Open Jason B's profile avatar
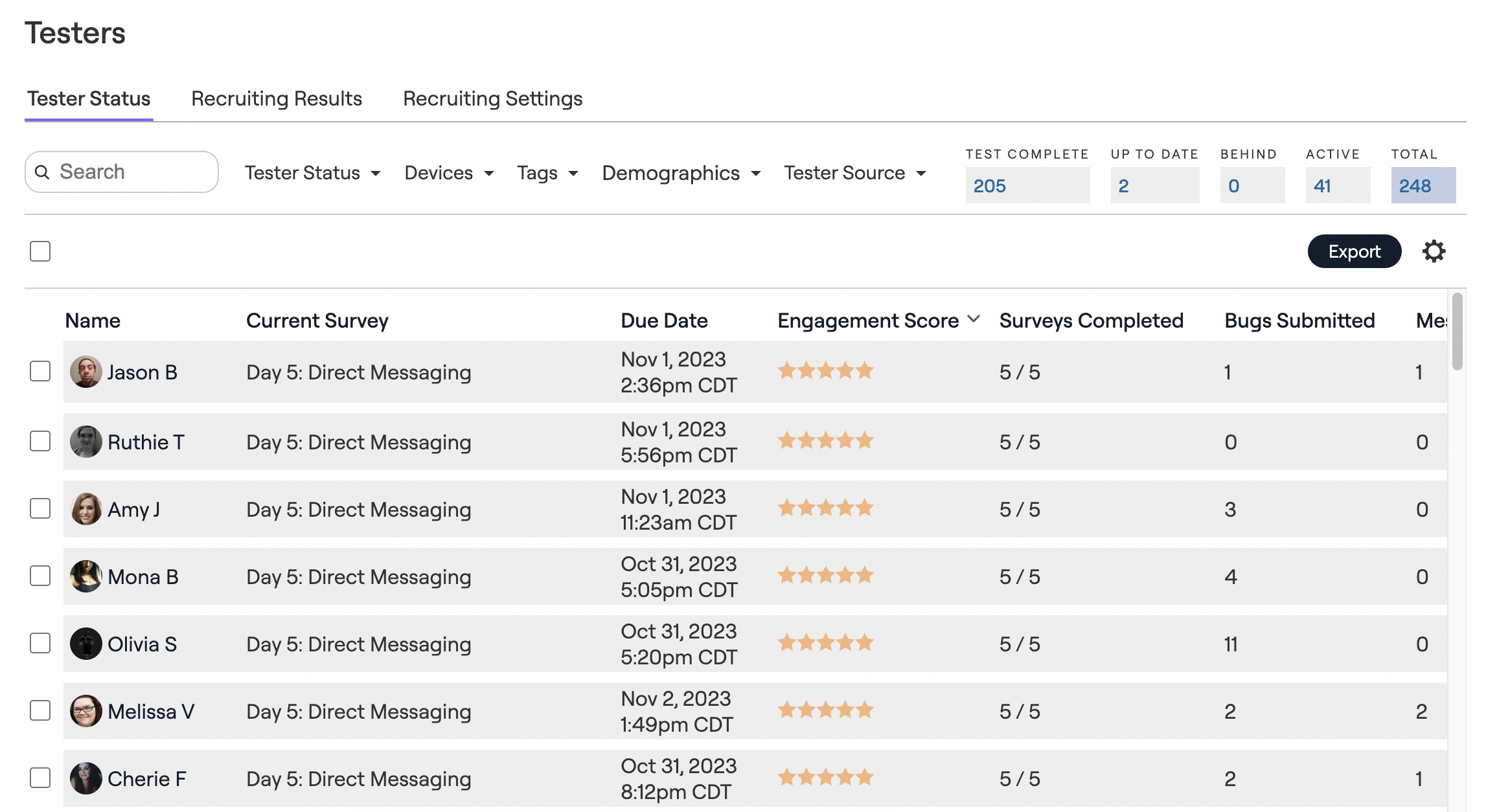Screen dimensions: 1486x812 pyautogui.click(x=85, y=372)
